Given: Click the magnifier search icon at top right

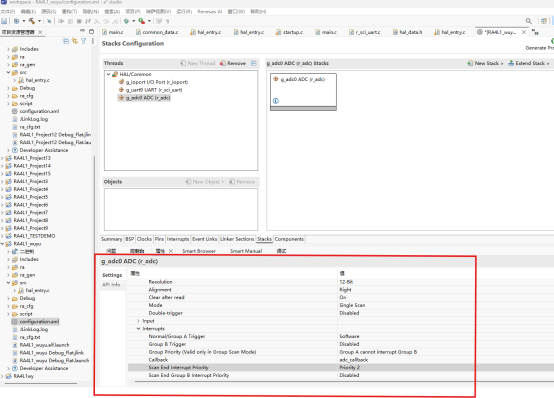Looking at the screenshot, I should coord(529,21).
